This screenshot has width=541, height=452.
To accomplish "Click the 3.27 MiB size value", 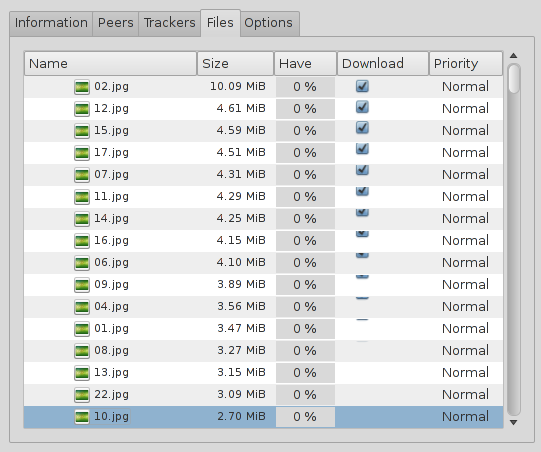I will (241, 351).
